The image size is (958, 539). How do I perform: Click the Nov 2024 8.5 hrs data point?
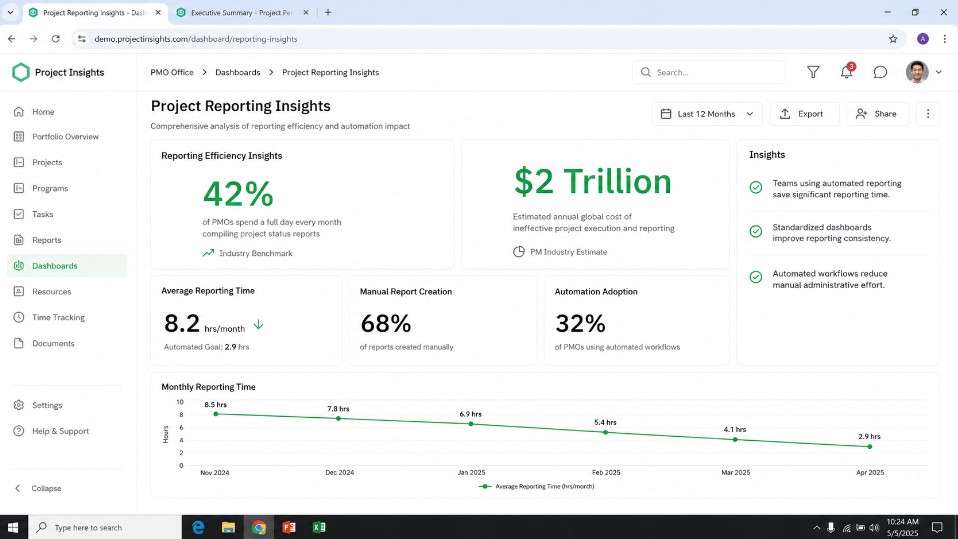(216, 414)
